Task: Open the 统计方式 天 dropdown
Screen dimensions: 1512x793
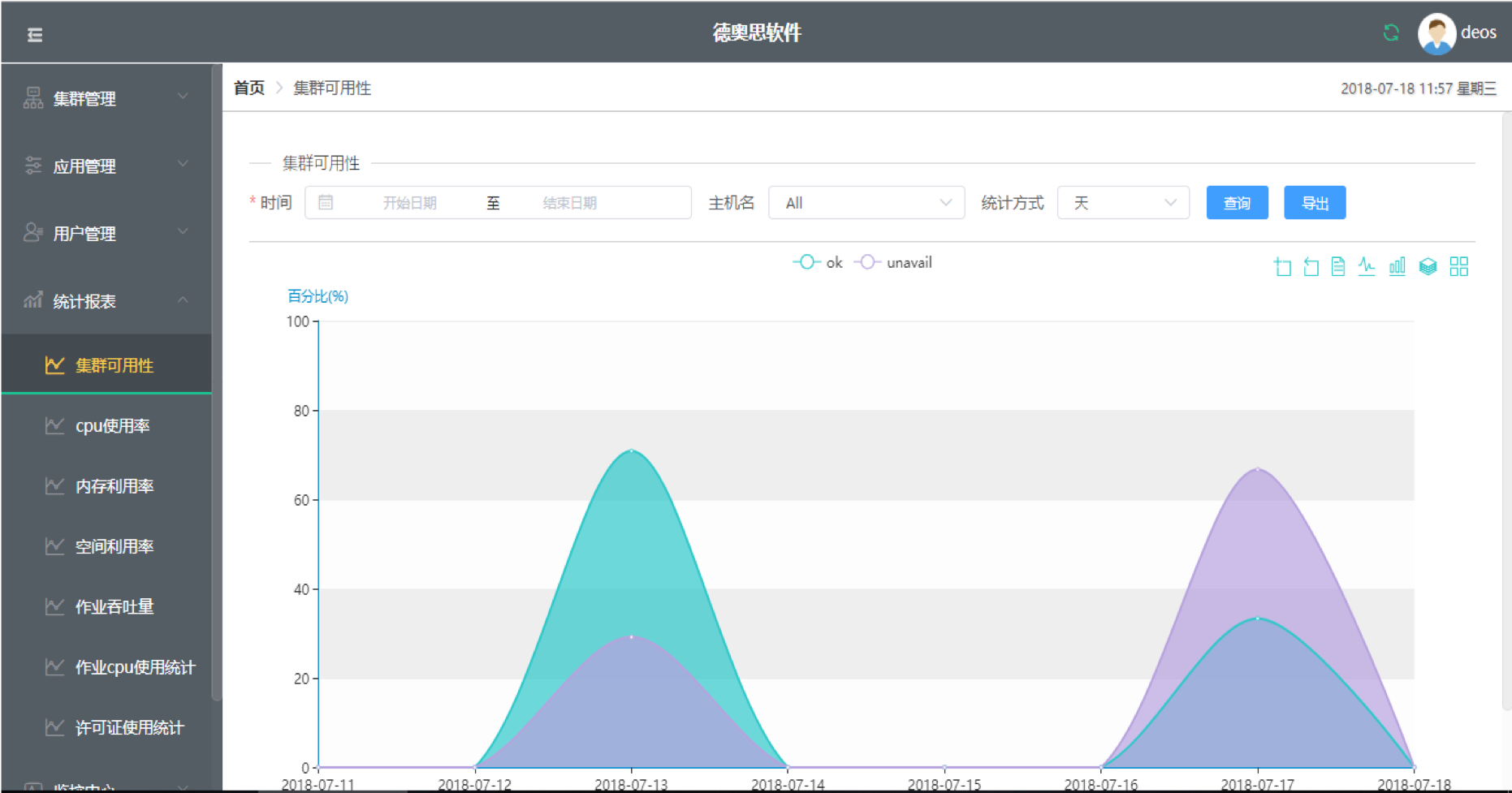Action: pos(1123,203)
